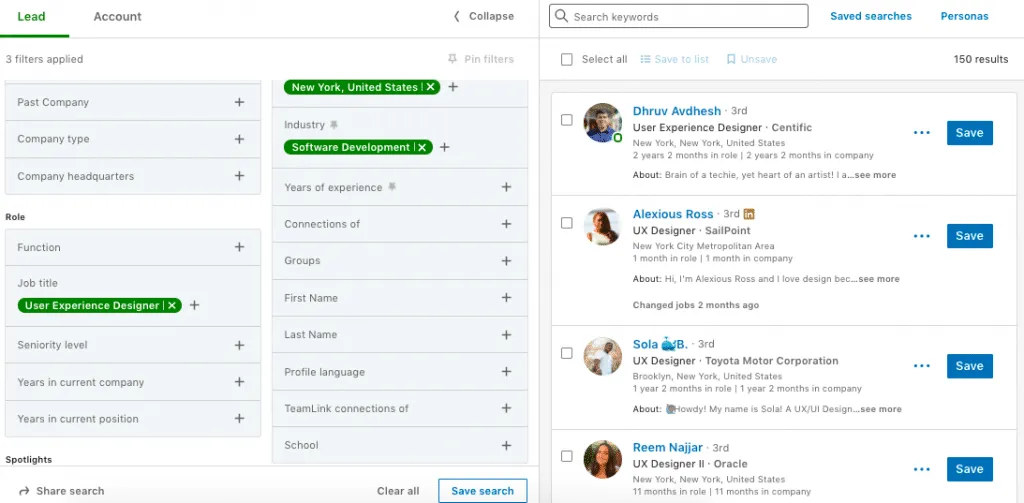Switch to the Account tab

tap(118, 17)
